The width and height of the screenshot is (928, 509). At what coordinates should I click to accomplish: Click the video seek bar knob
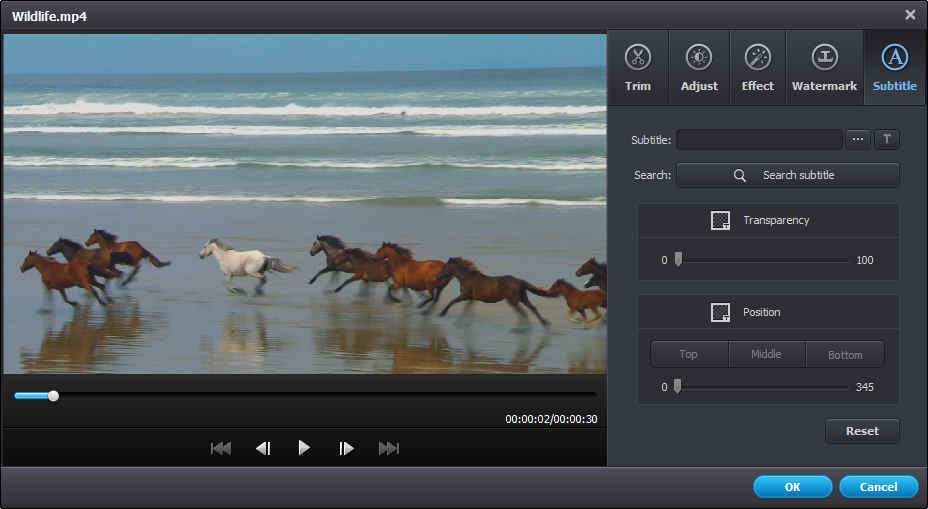[x=53, y=396]
